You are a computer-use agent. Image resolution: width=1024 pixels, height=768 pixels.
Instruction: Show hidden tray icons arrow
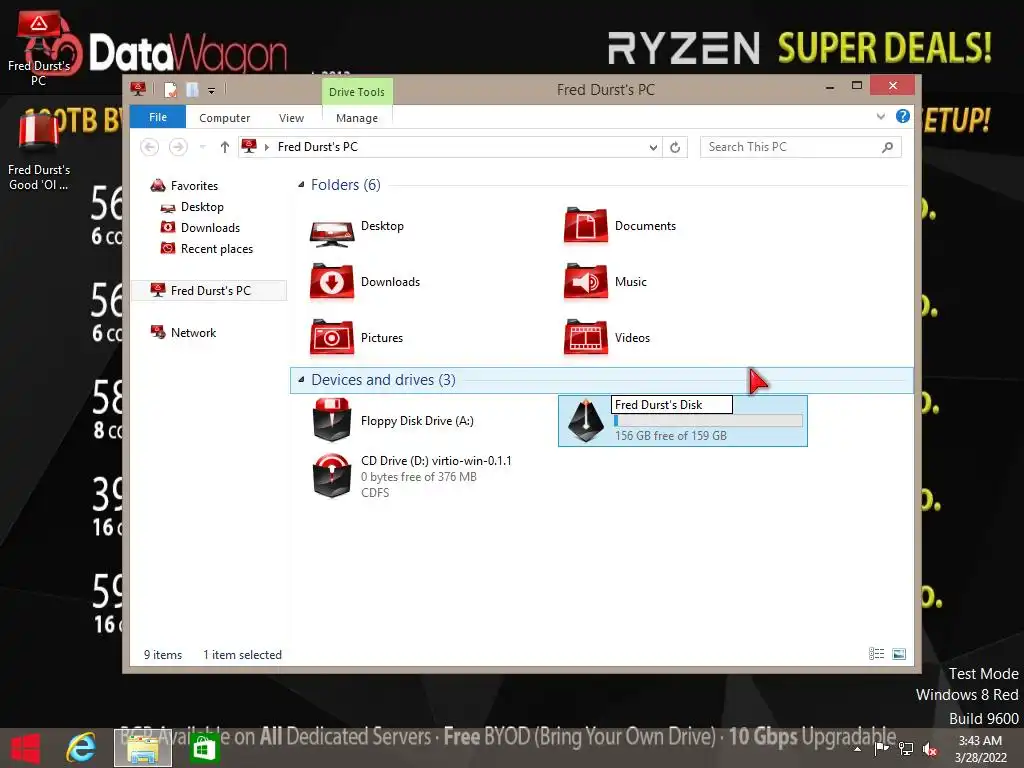coord(857,750)
